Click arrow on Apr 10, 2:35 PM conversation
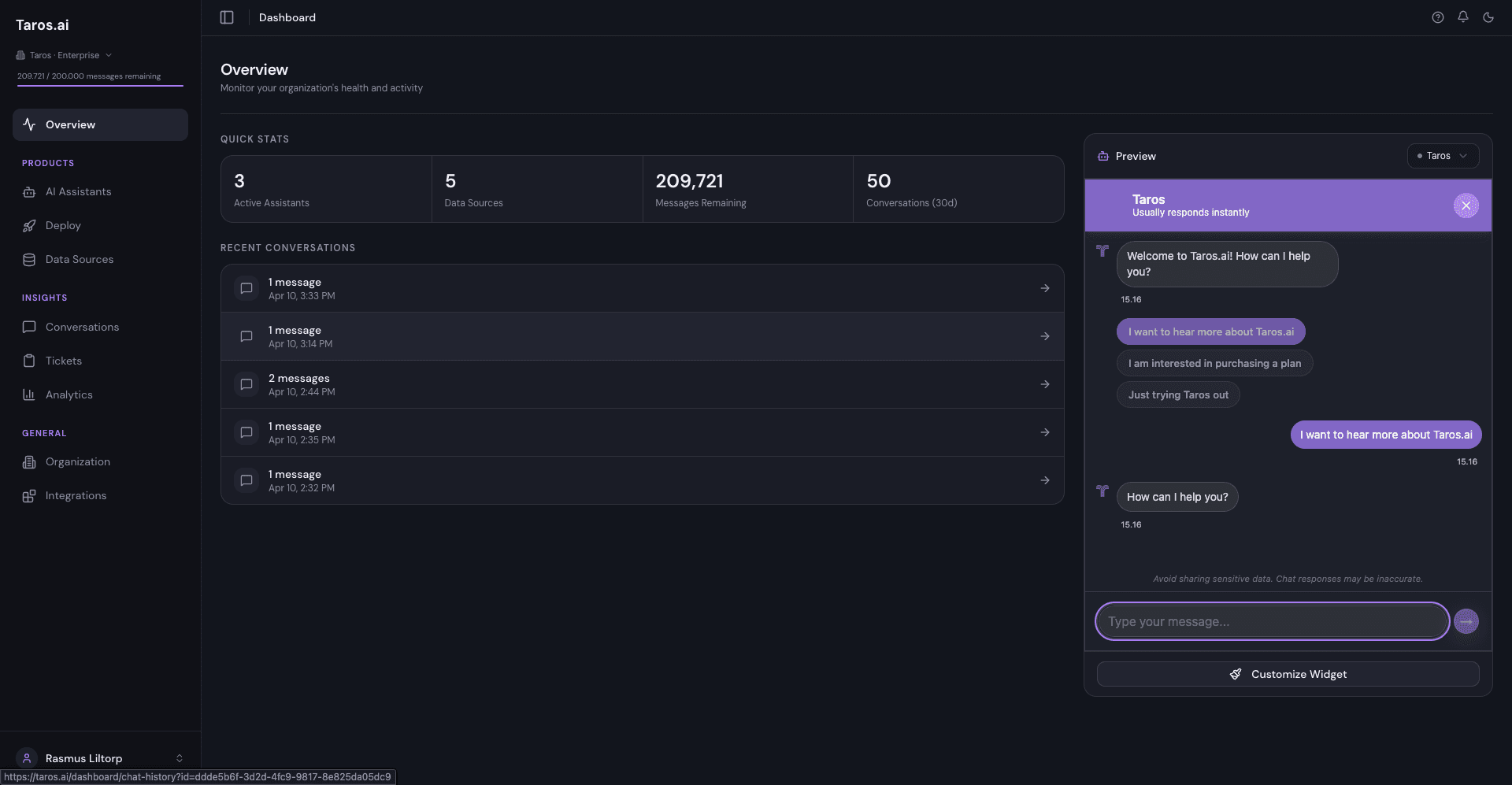The image size is (1512, 785). point(1045,432)
